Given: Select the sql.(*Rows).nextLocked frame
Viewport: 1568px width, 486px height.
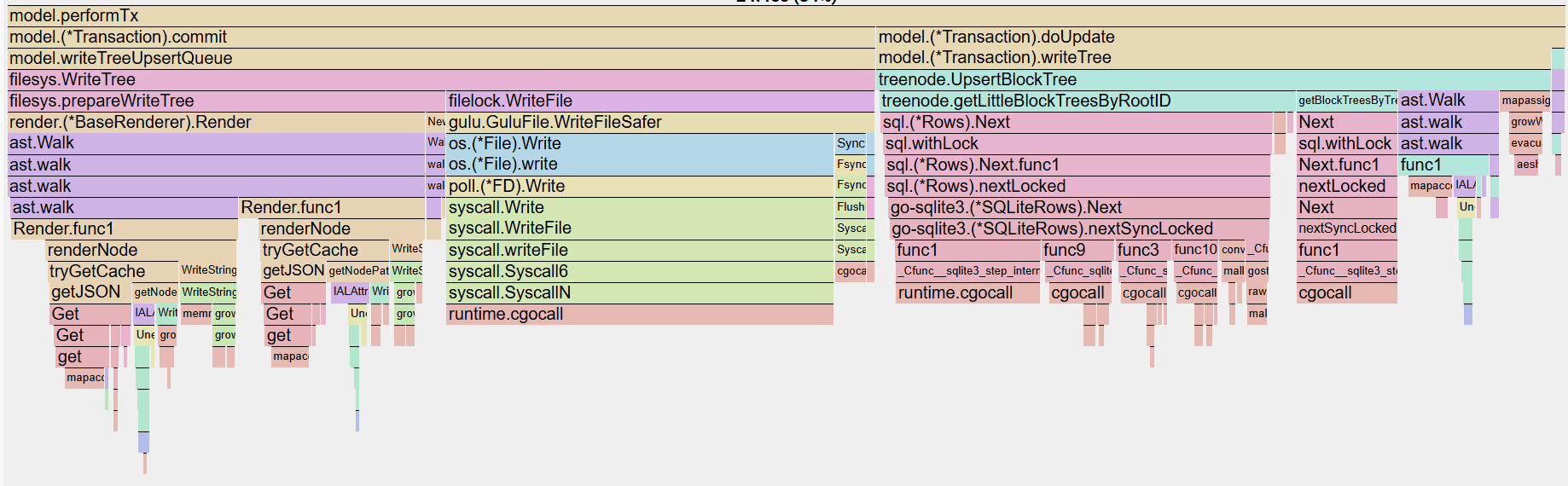Looking at the screenshot, I should click(x=1077, y=187).
